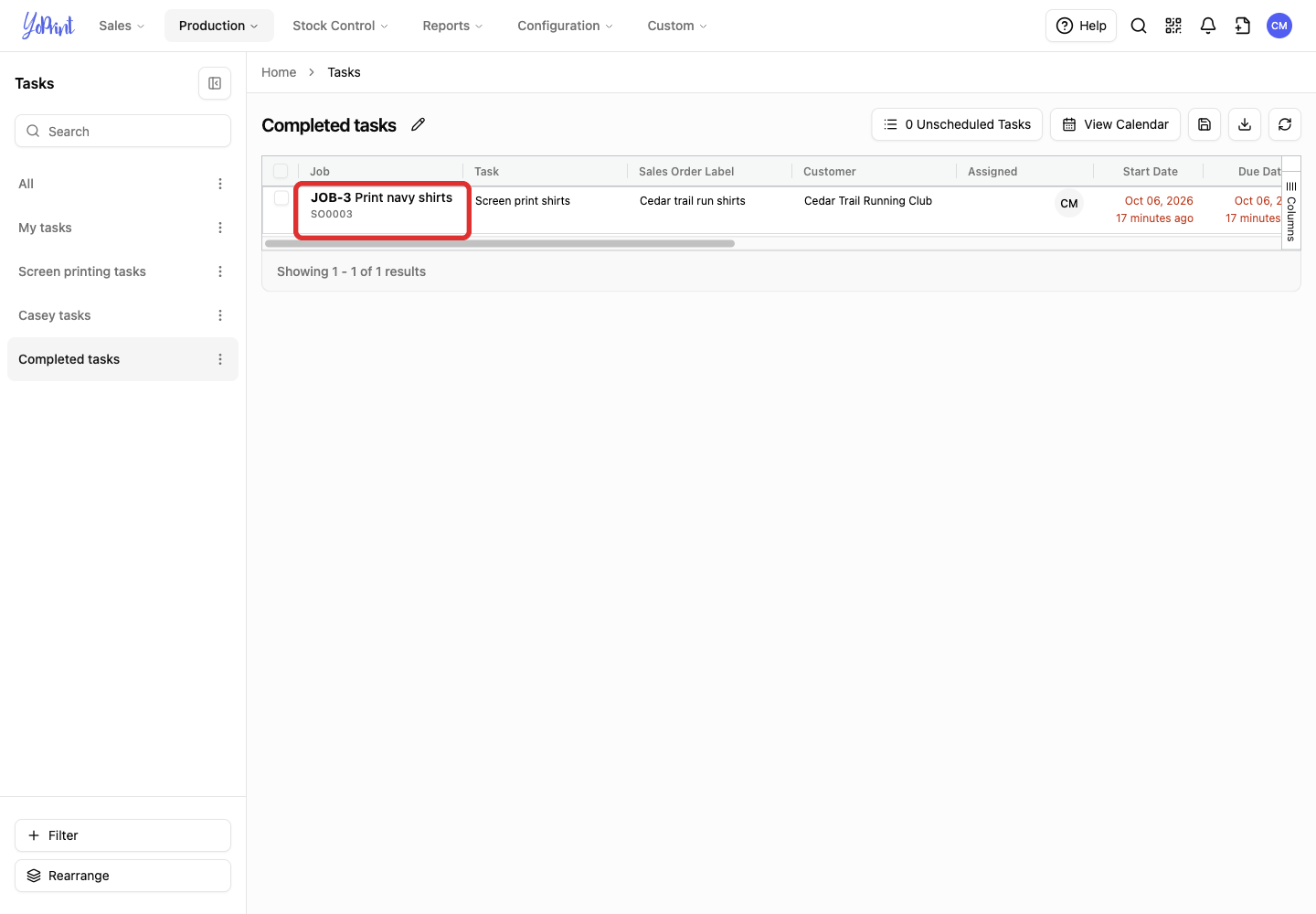Click the Rearrange button
This screenshot has height=914, width=1316.
(x=122, y=876)
